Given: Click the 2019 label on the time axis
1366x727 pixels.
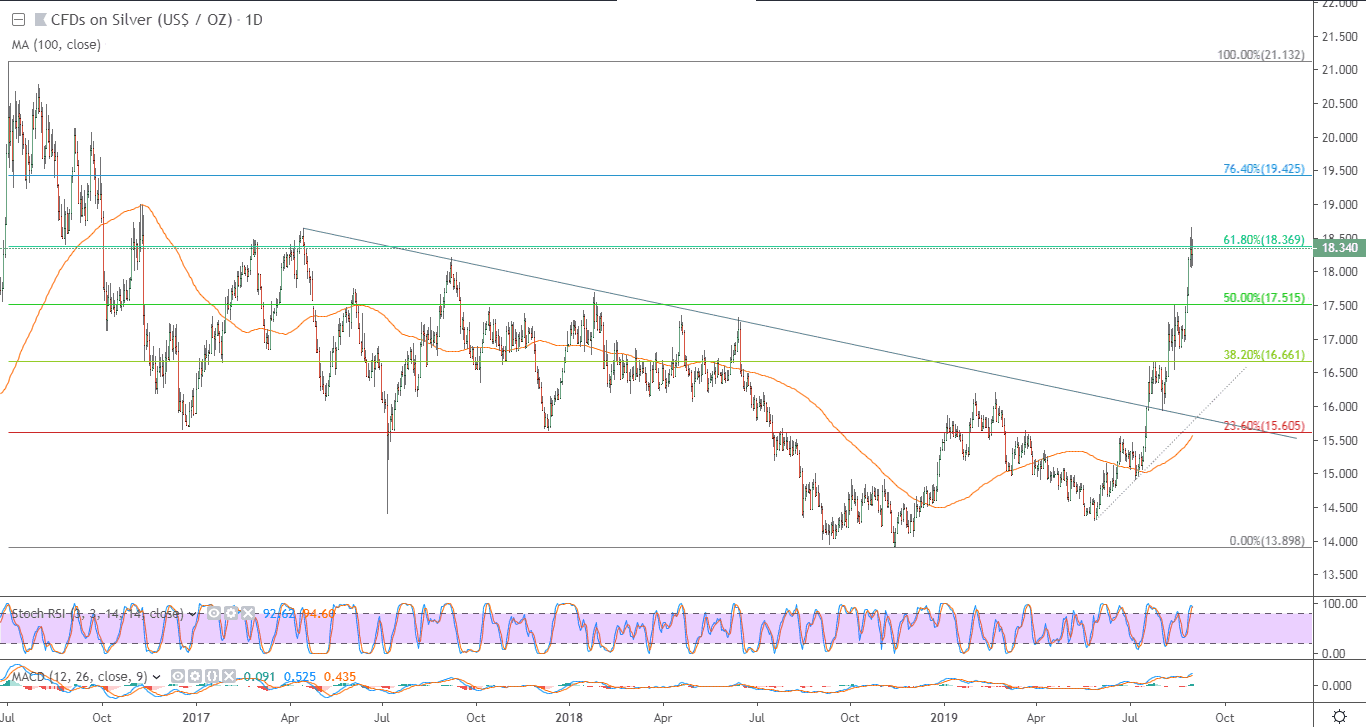Looking at the screenshot, I should [946, 717].
